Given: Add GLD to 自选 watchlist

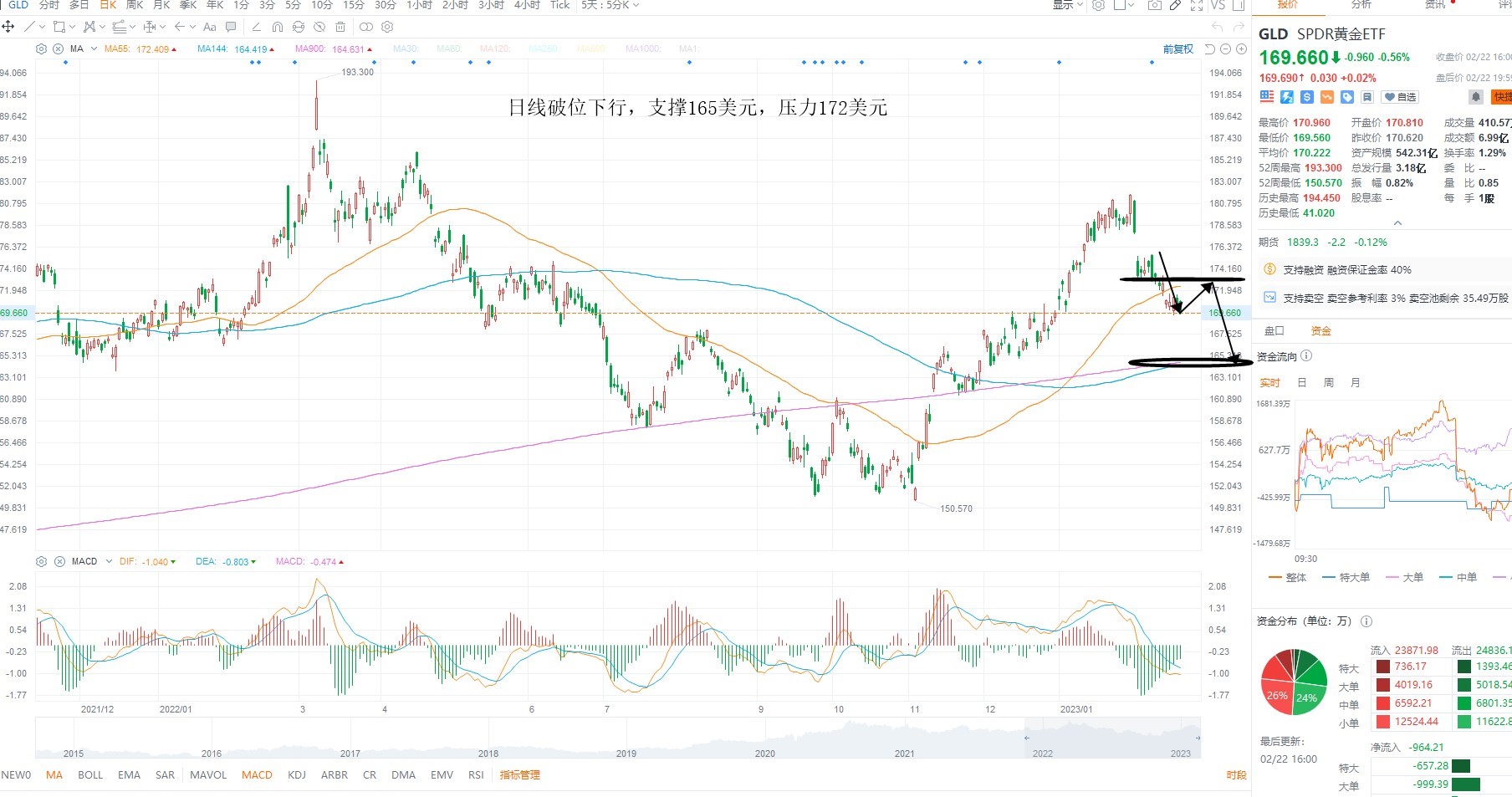Looking at the screenshot, I should [x=1400, y=97].
